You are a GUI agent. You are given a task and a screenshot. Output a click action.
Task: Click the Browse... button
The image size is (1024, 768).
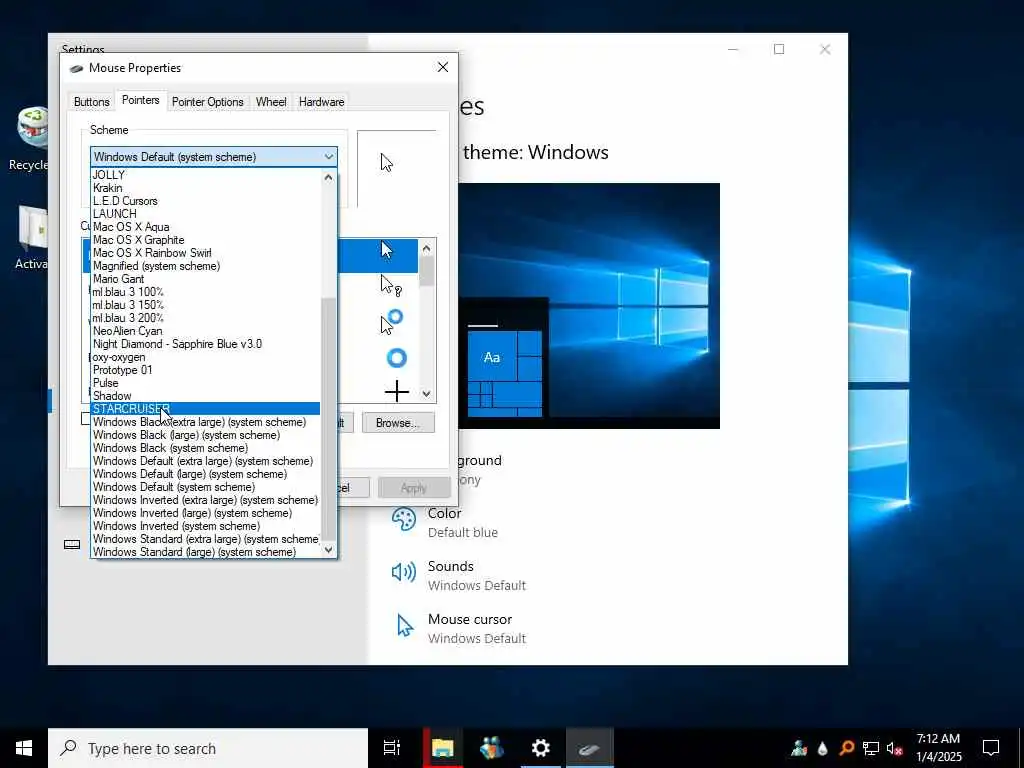click(398, 423)
